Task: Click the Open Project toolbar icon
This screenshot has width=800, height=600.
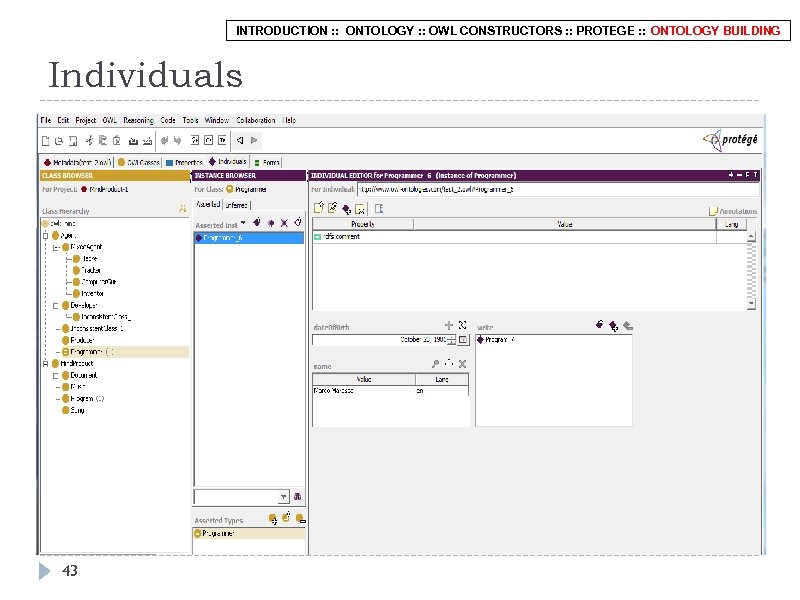Action: (x=59, y=140)
